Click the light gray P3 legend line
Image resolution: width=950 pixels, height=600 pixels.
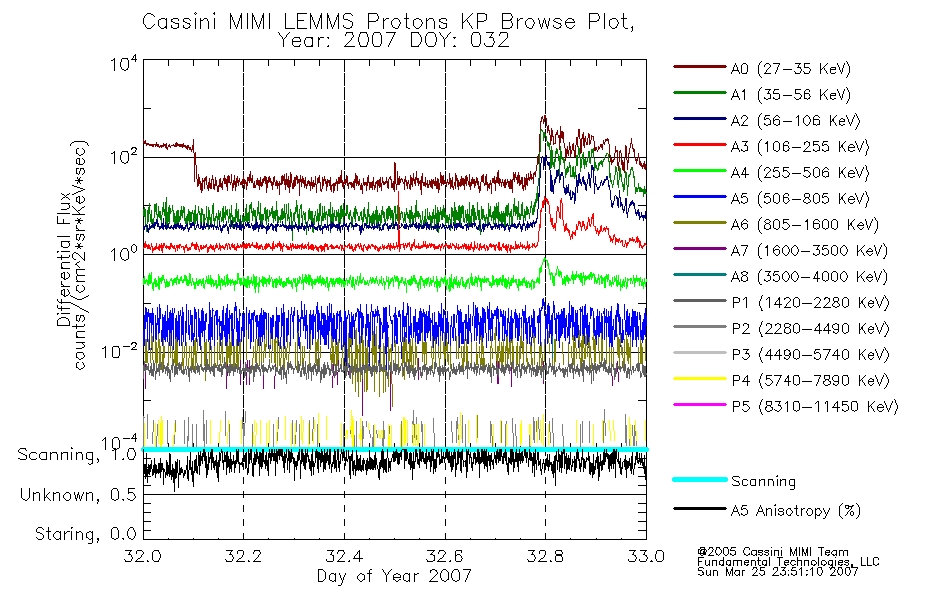click(x=699, y=353)
